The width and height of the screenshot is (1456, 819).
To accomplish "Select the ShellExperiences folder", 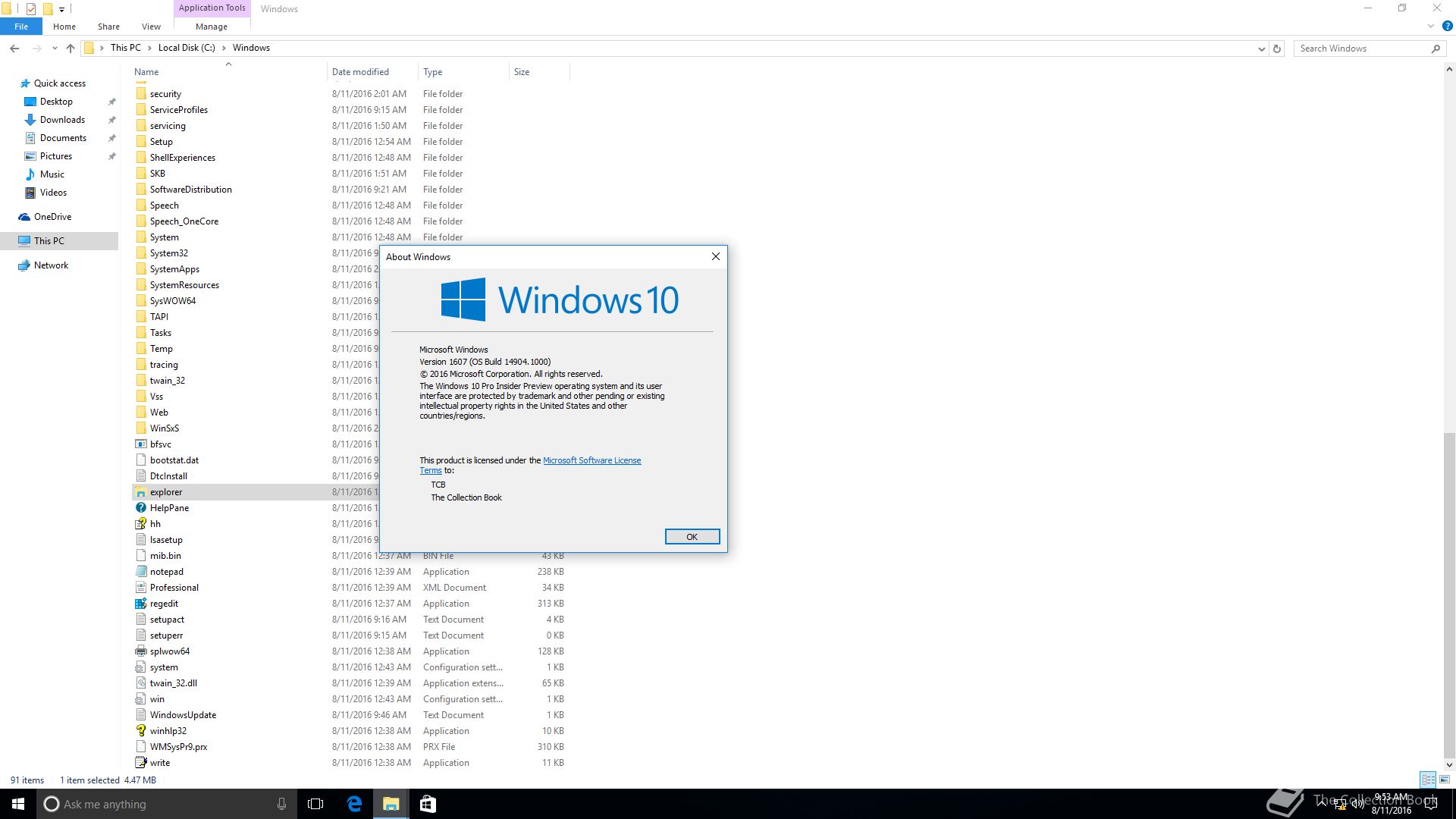I will [x=182, y=158].
